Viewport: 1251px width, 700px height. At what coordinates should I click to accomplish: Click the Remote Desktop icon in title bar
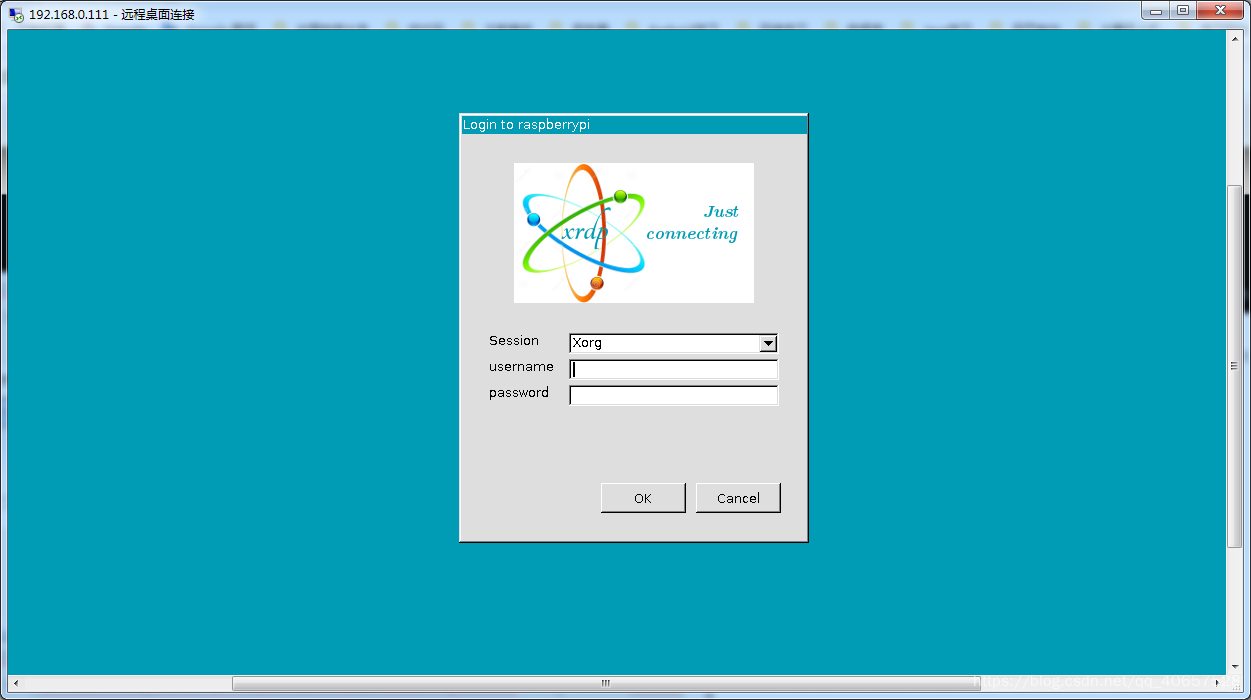coord(16,15)
